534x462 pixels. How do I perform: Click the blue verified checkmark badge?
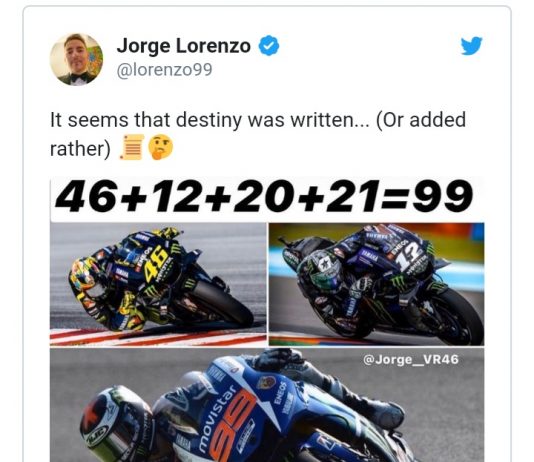coord(269,46)
